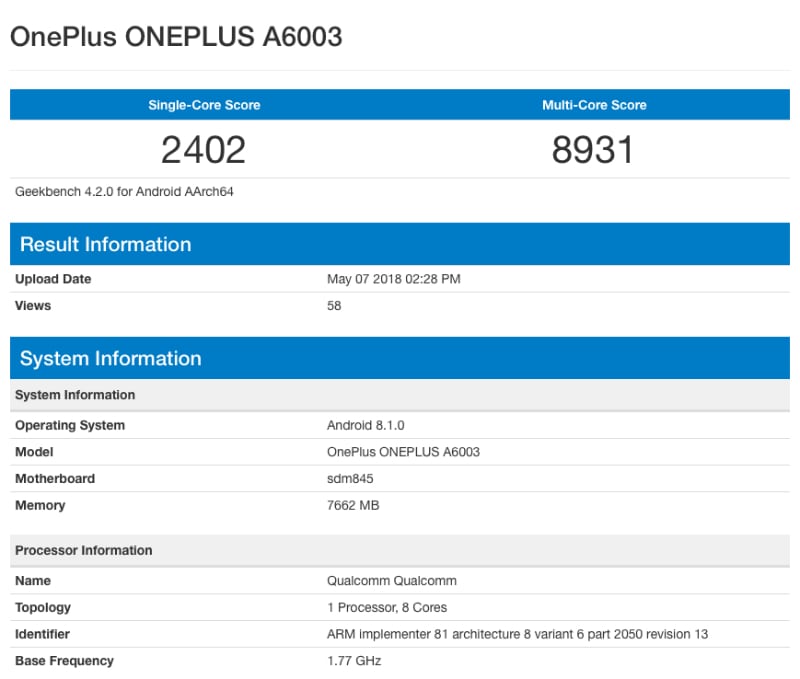Click the Model row value "OnePlus ONEPLUS A6003"
Image resolution: width=800 pixels, height=679 pixels.
click(x=404, y=452)
